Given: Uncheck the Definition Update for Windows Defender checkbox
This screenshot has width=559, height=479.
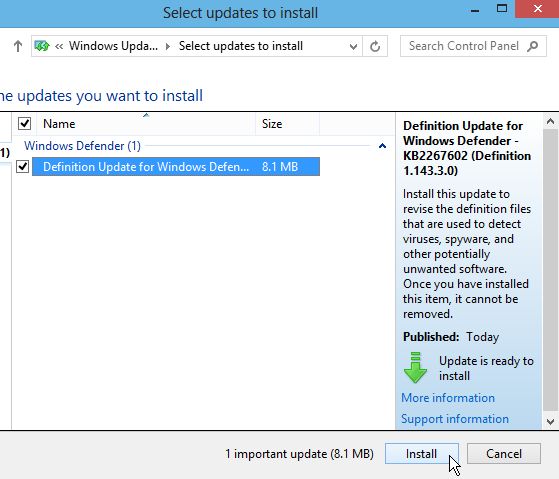Looking at the screenshot, I should (22, 166).
